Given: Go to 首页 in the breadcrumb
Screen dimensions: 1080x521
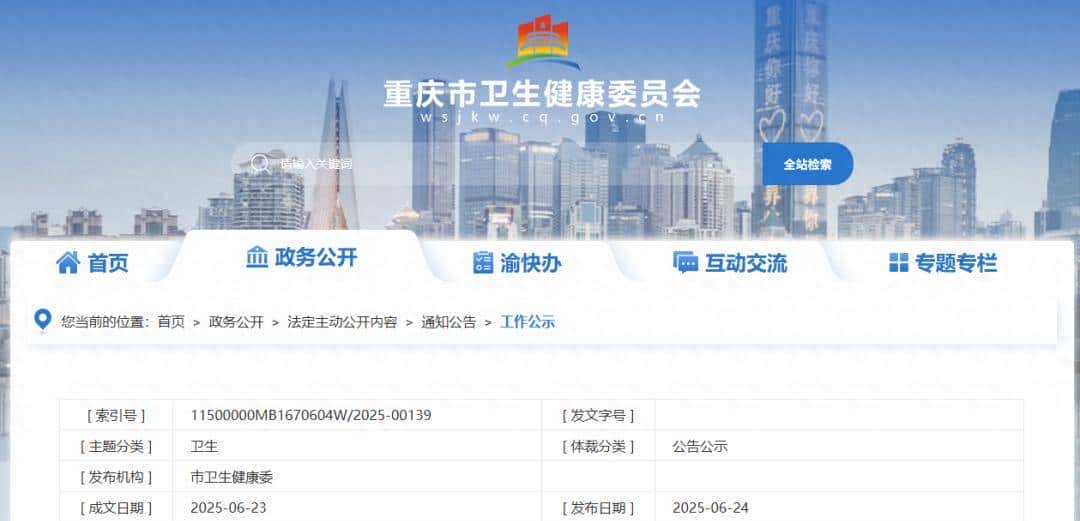Looking at the screenshot, I should click(x=171, y=322).
